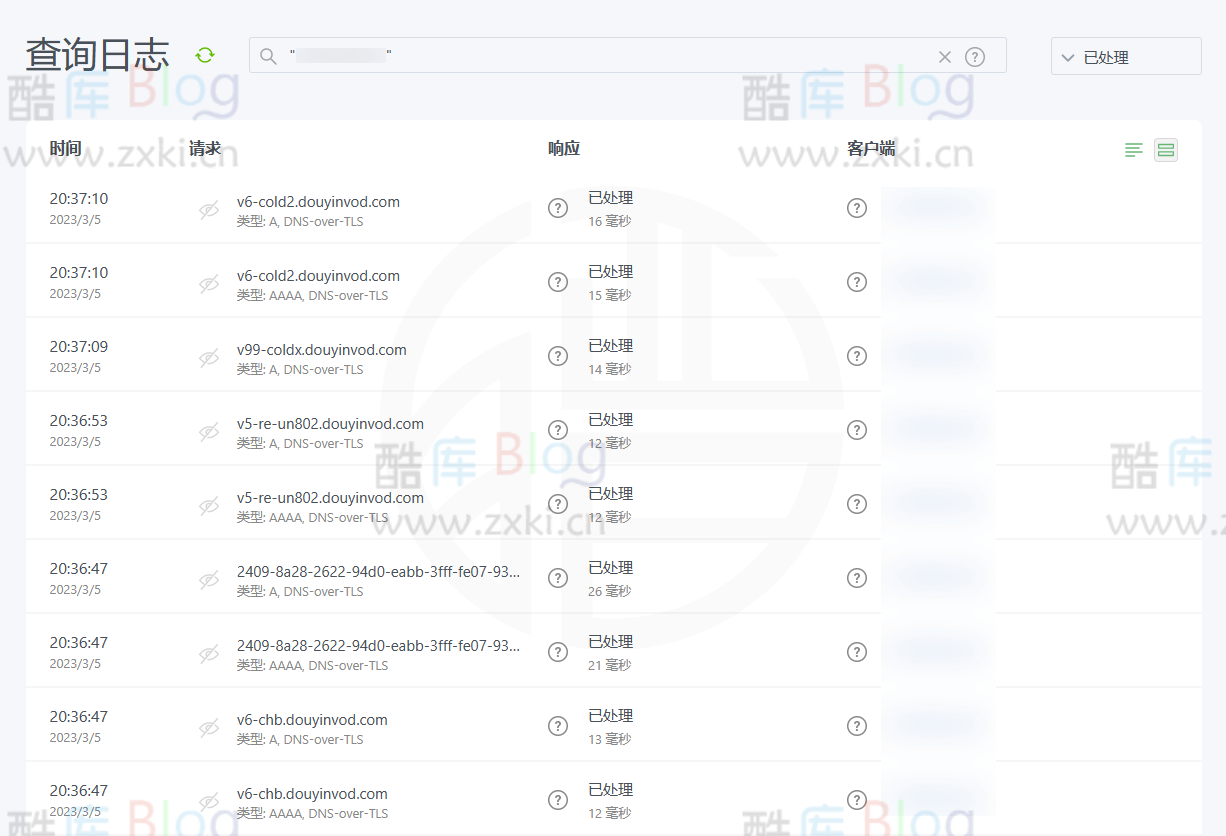Click client question mark on the v5-re-un802 row
1226x836 pixels.
pos(857,430)
